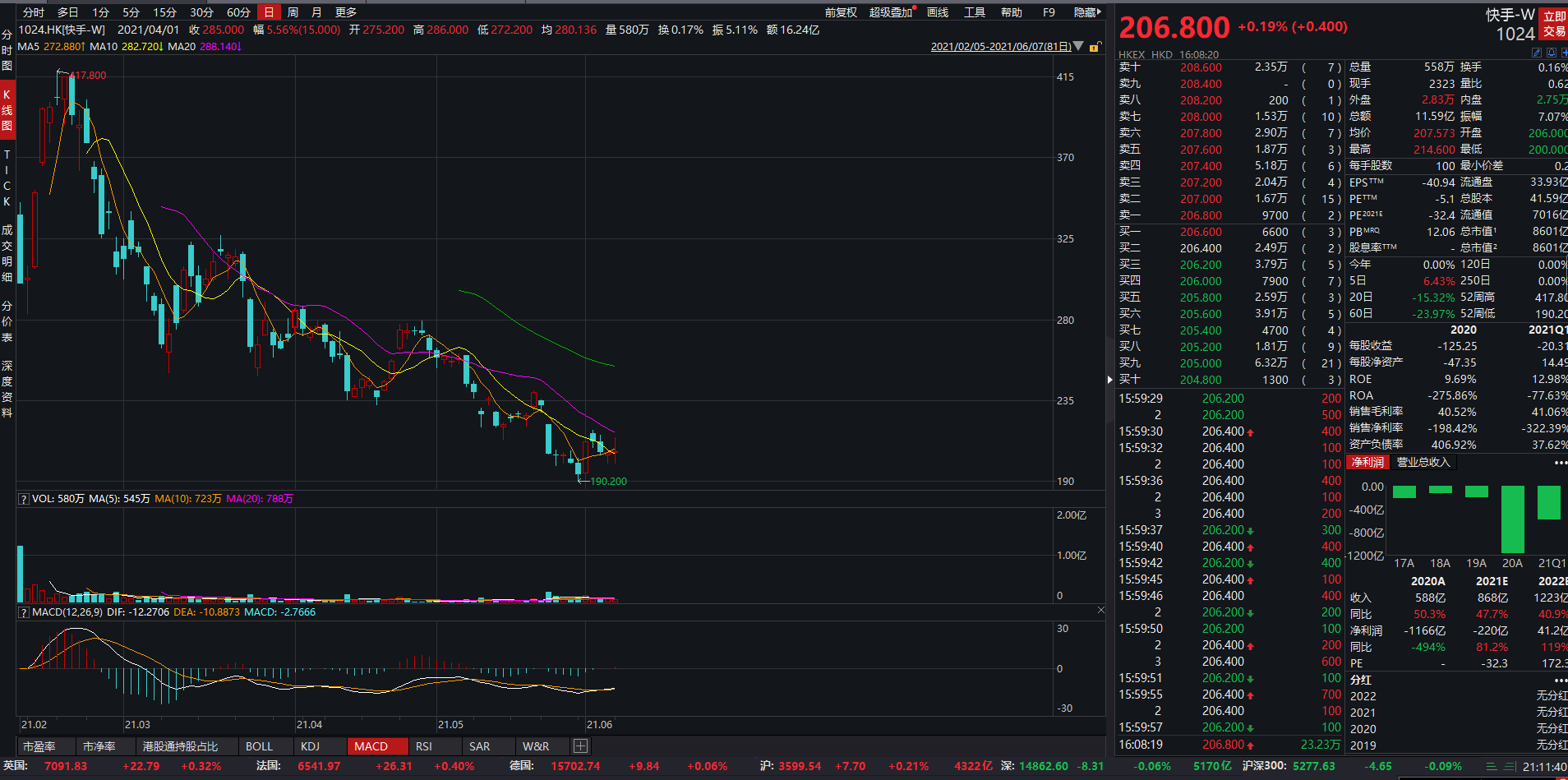The height and width of the screenshot is (780, 1568).
Task: Open the 工具 tools menu
Action: [x=975, y=12]
